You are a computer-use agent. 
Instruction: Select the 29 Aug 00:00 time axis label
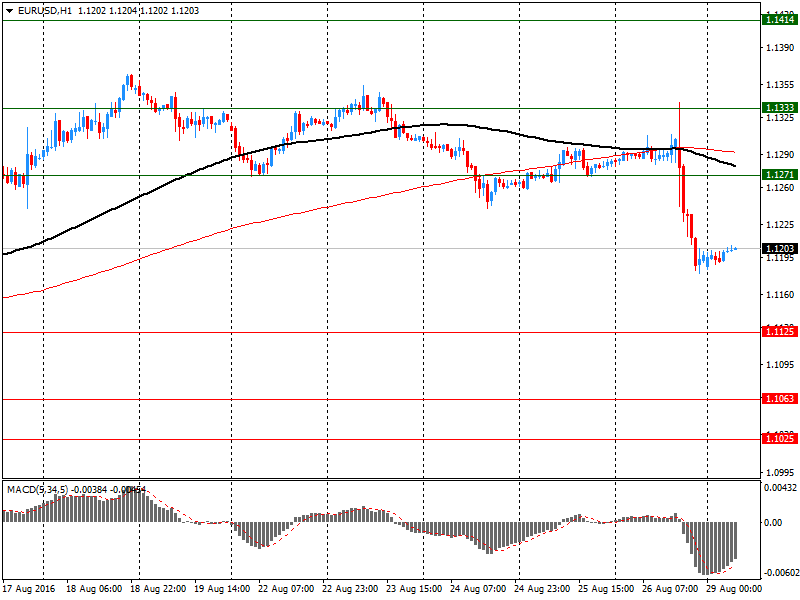(x=734, y=589)
